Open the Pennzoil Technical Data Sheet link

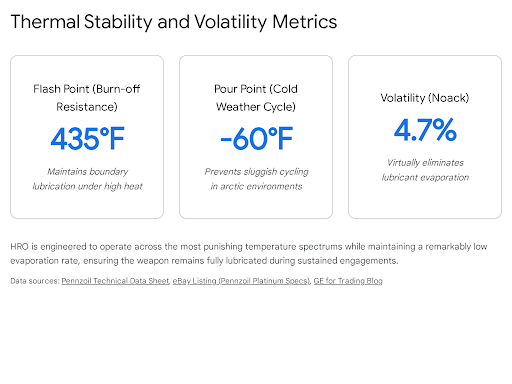[x=115, y=281]
